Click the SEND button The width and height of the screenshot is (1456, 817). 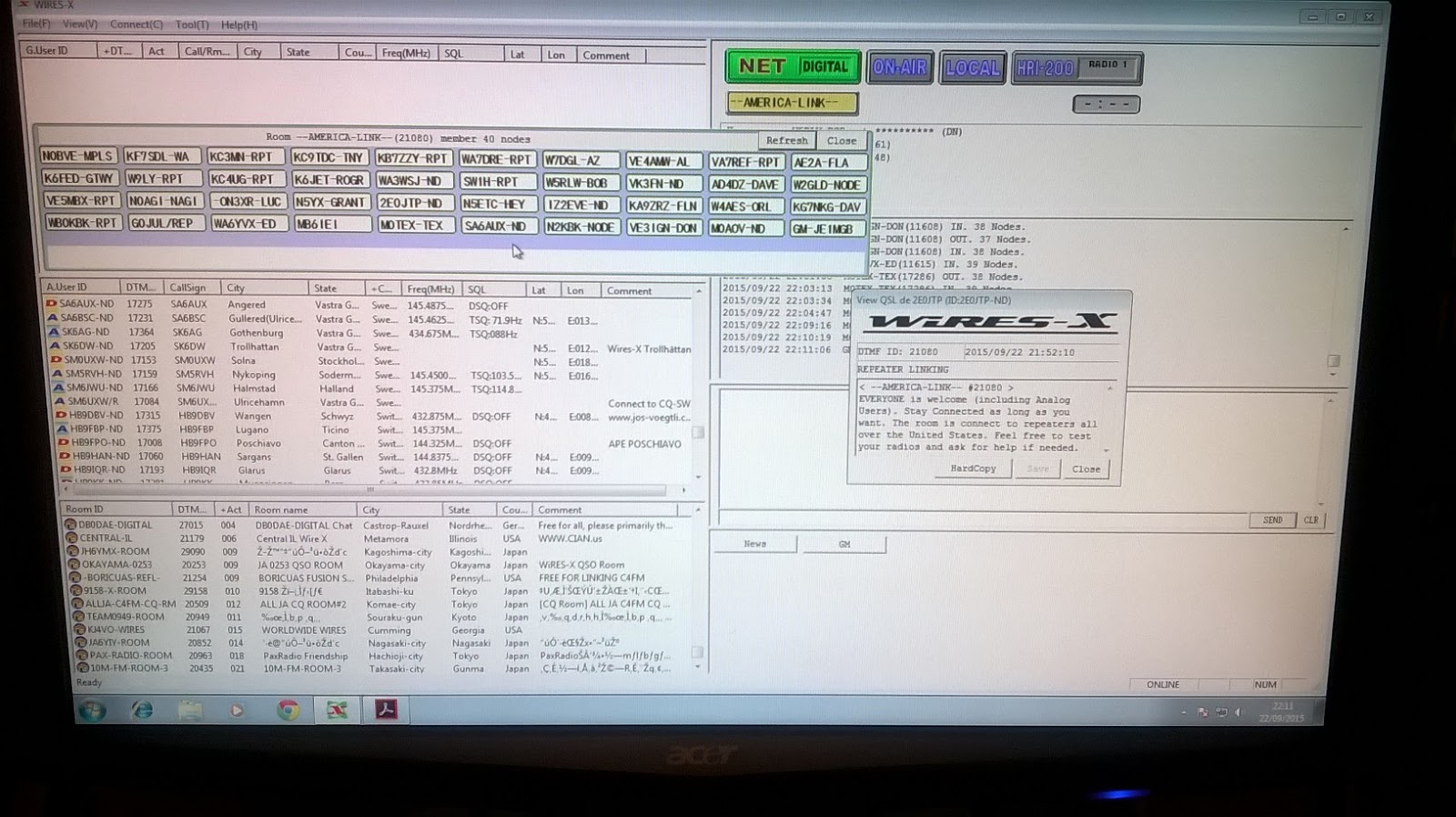[1272, 520]
